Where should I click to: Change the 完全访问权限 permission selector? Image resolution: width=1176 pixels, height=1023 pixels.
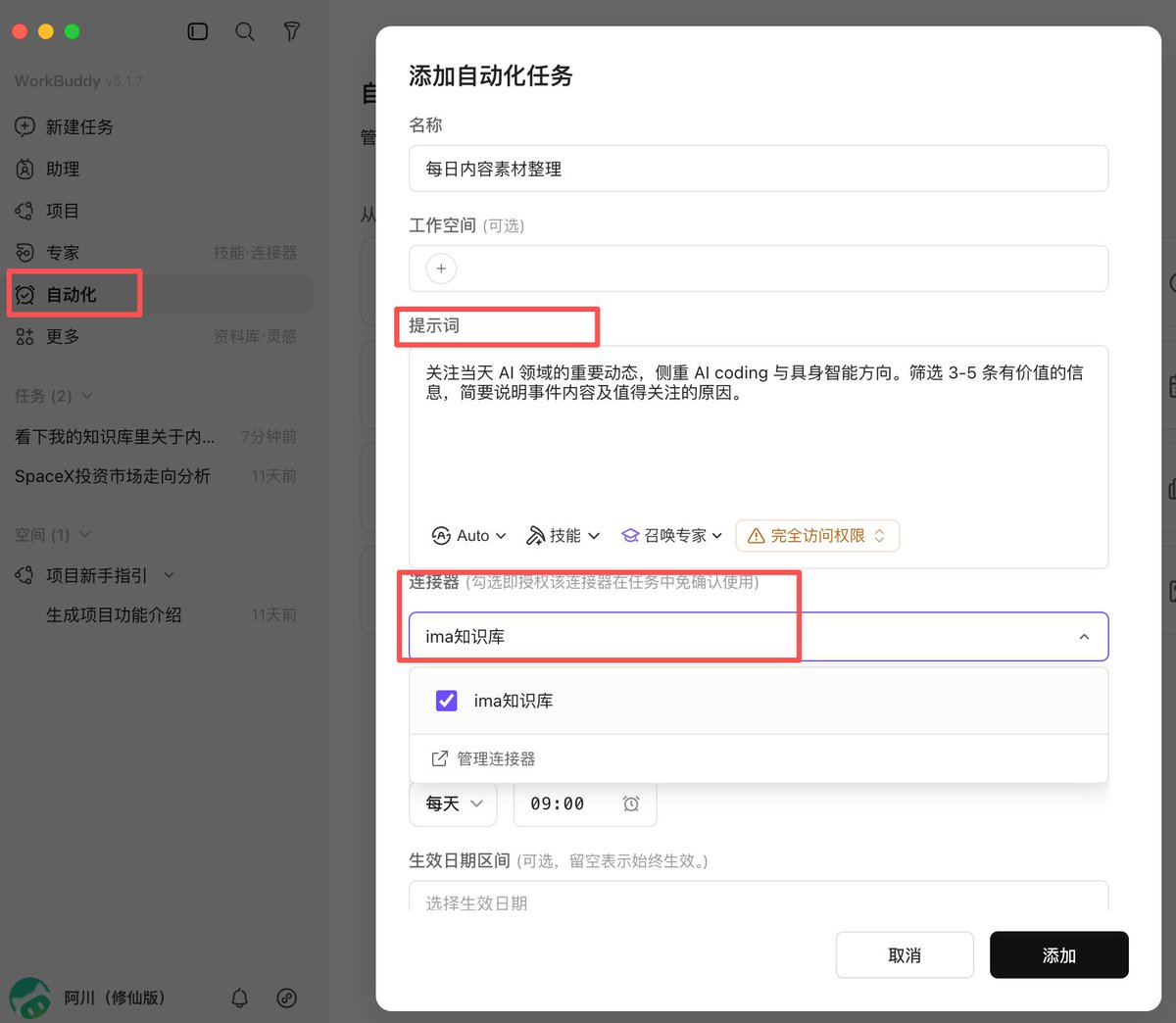click(x=817, y=536)
